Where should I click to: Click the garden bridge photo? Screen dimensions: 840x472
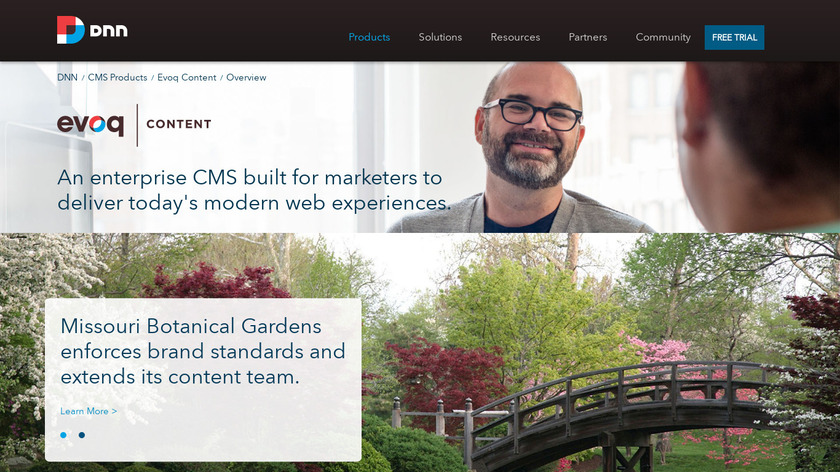pos(600,354)
